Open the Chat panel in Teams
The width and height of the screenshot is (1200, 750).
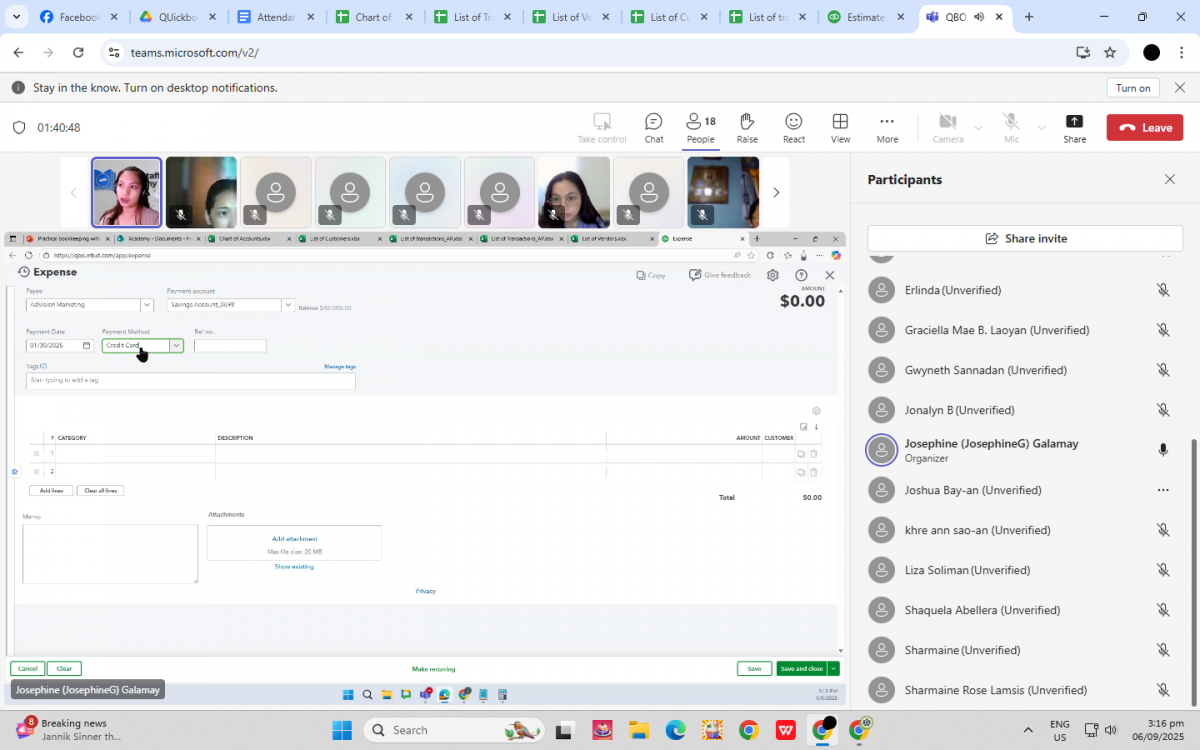[653, 128]
